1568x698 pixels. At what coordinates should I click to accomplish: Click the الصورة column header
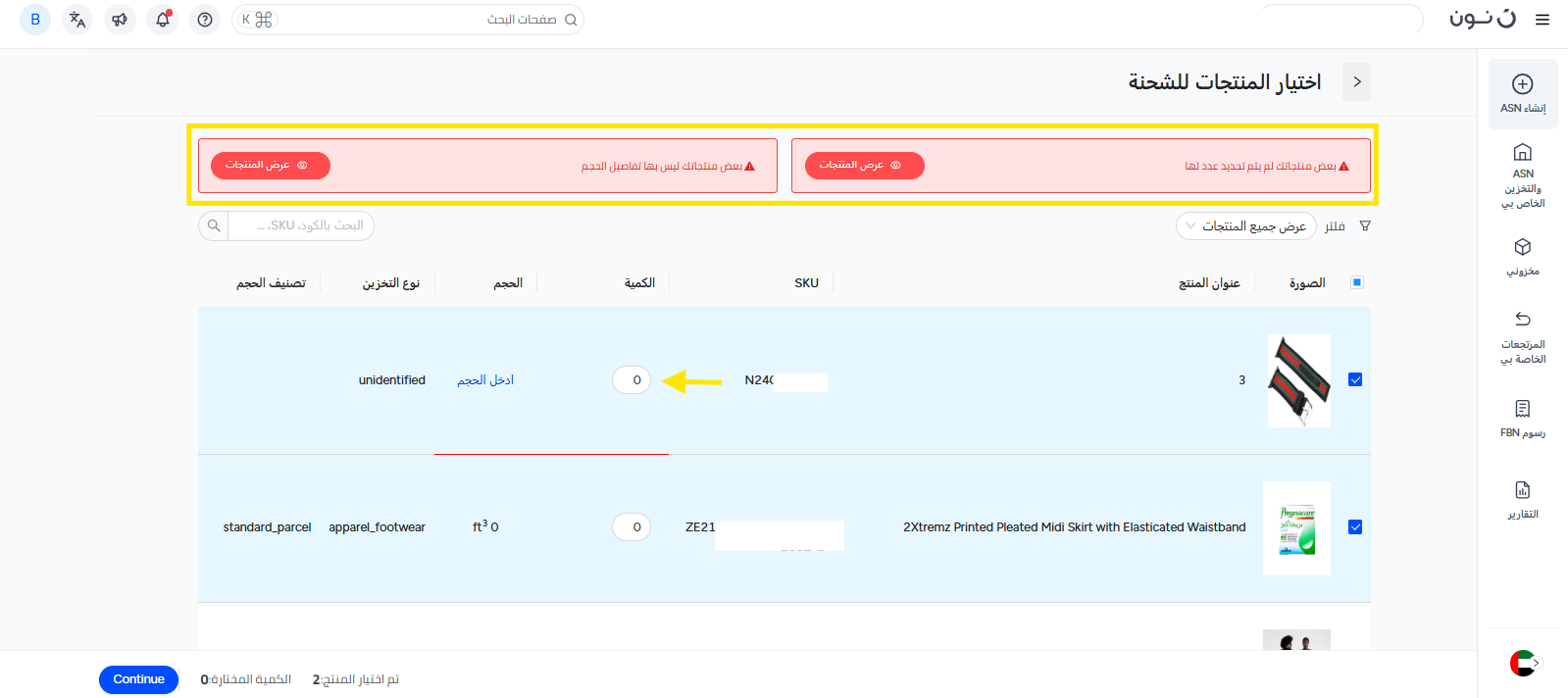point(1307,283)
